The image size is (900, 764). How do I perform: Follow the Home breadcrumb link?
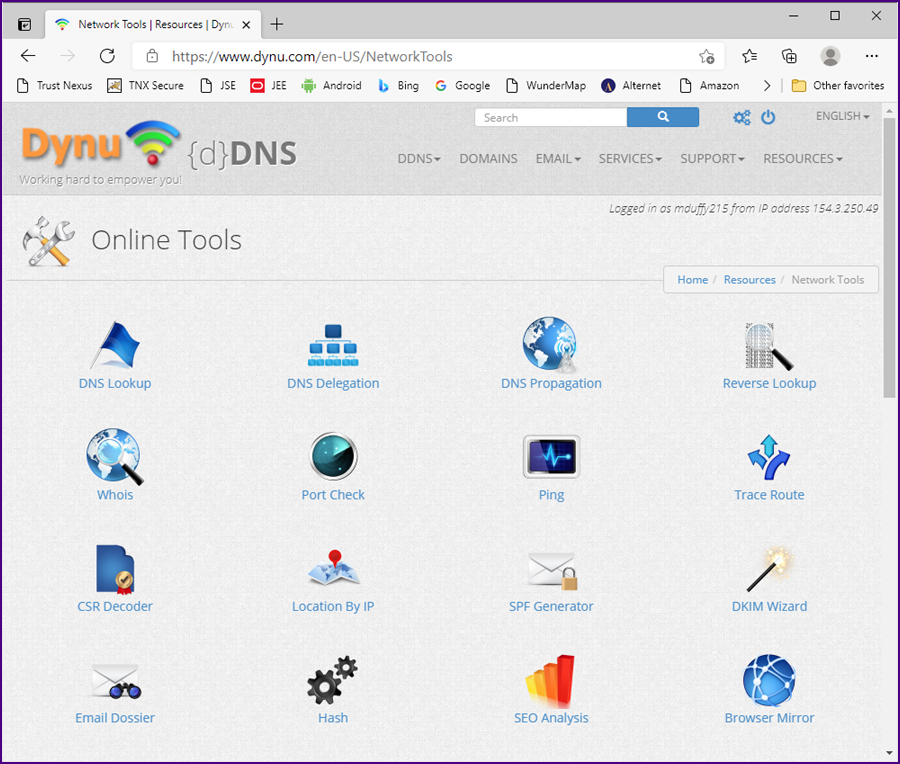692,280
